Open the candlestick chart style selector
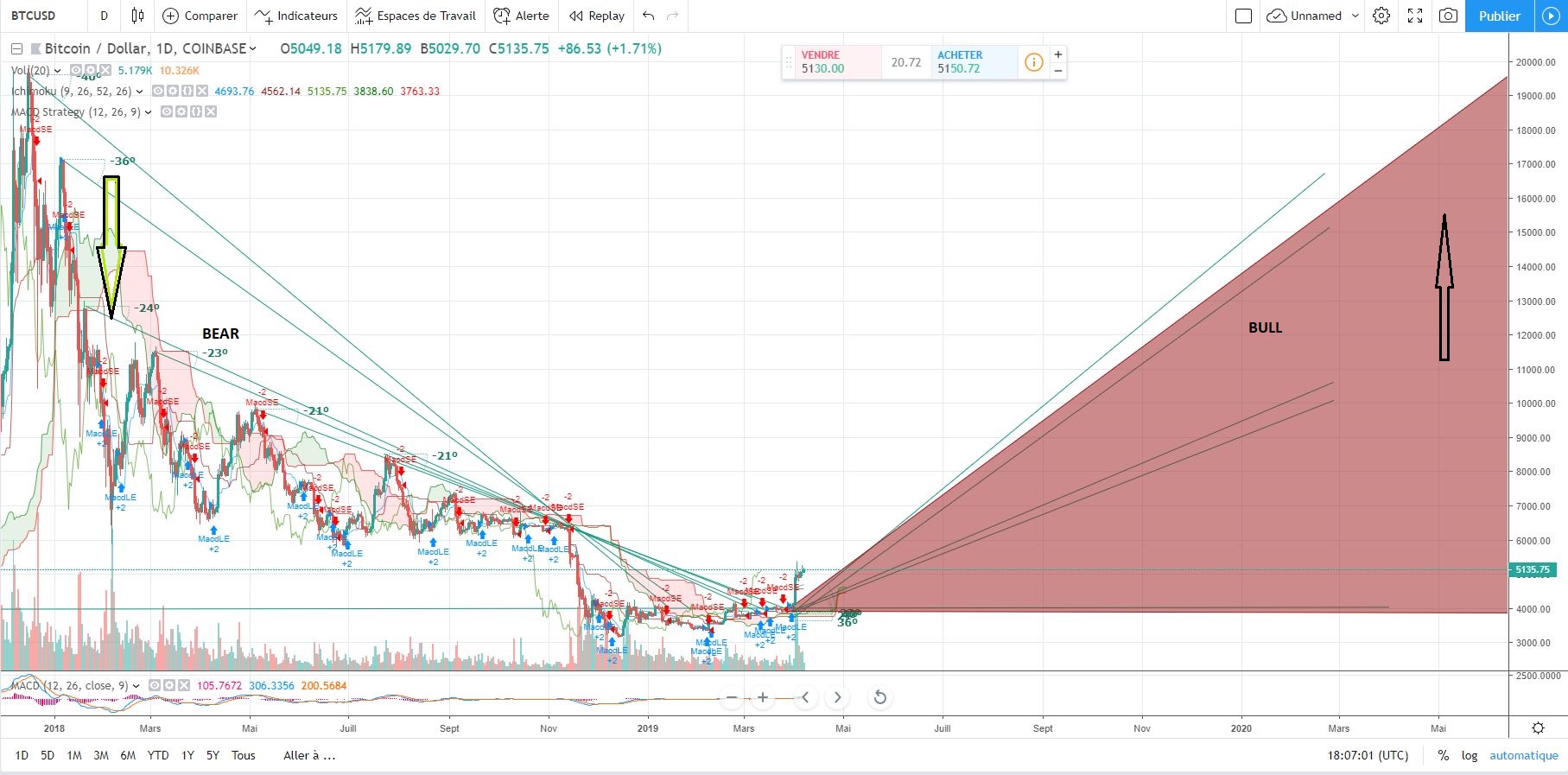 coord(137,16)
